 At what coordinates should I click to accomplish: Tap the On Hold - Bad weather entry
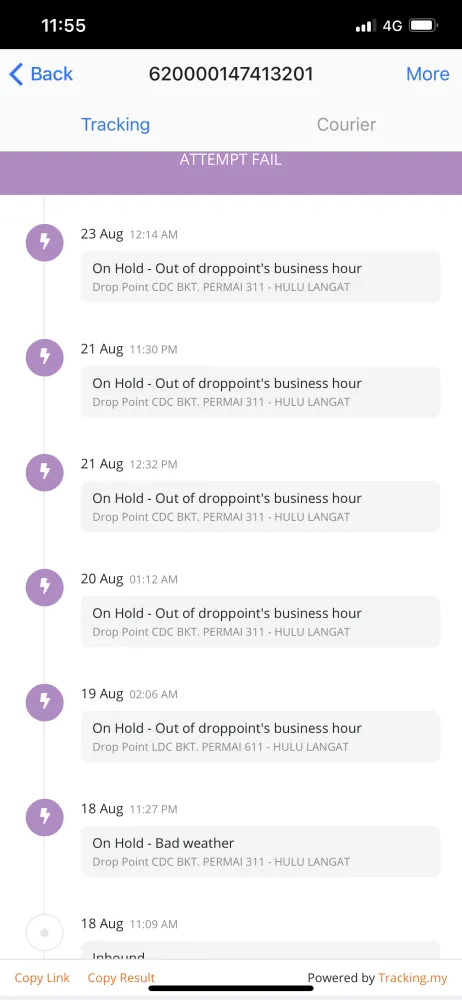pos(260,851)
